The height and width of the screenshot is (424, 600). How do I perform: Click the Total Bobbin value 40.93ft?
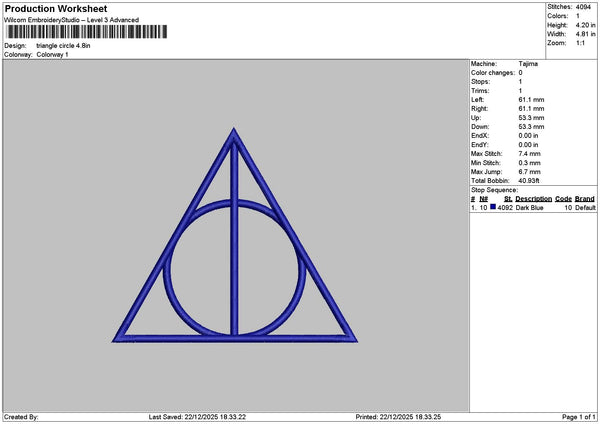pos(529,181)
